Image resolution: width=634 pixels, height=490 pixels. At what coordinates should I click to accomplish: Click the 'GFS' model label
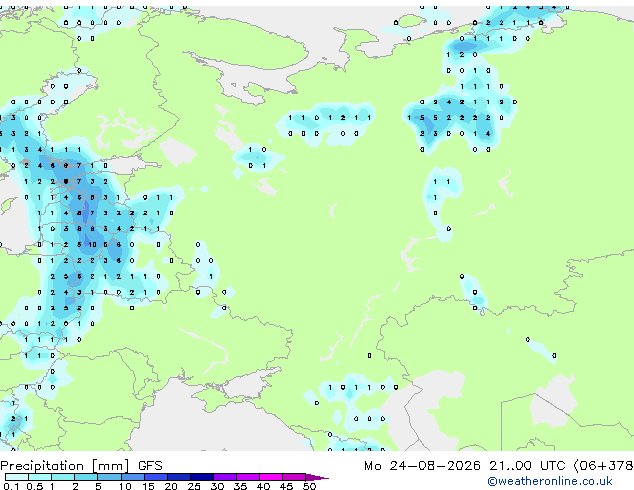click(150, 466)
